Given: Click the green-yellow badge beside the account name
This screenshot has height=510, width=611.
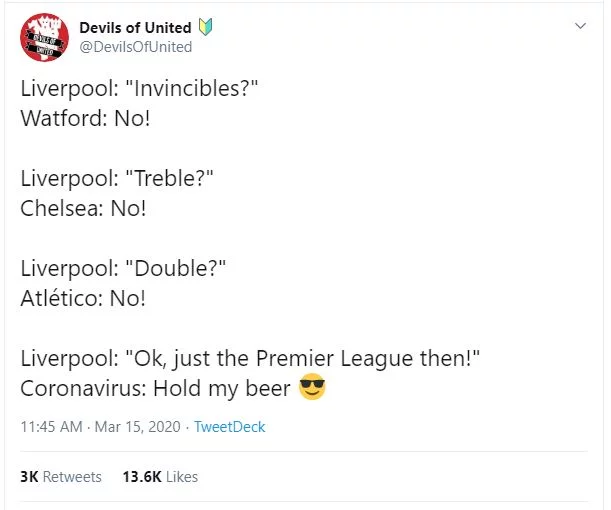Looking at the screenshot, I should tap(208, 27).
